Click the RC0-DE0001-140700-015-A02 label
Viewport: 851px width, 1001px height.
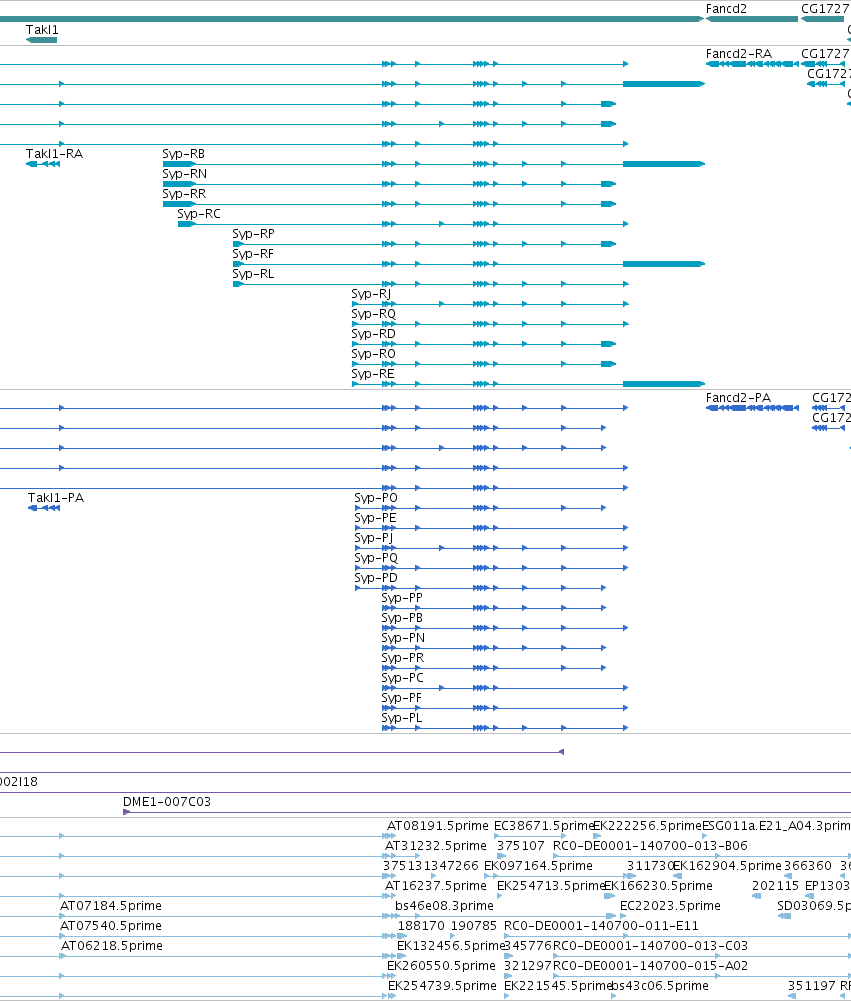click(x=651, y=966)
